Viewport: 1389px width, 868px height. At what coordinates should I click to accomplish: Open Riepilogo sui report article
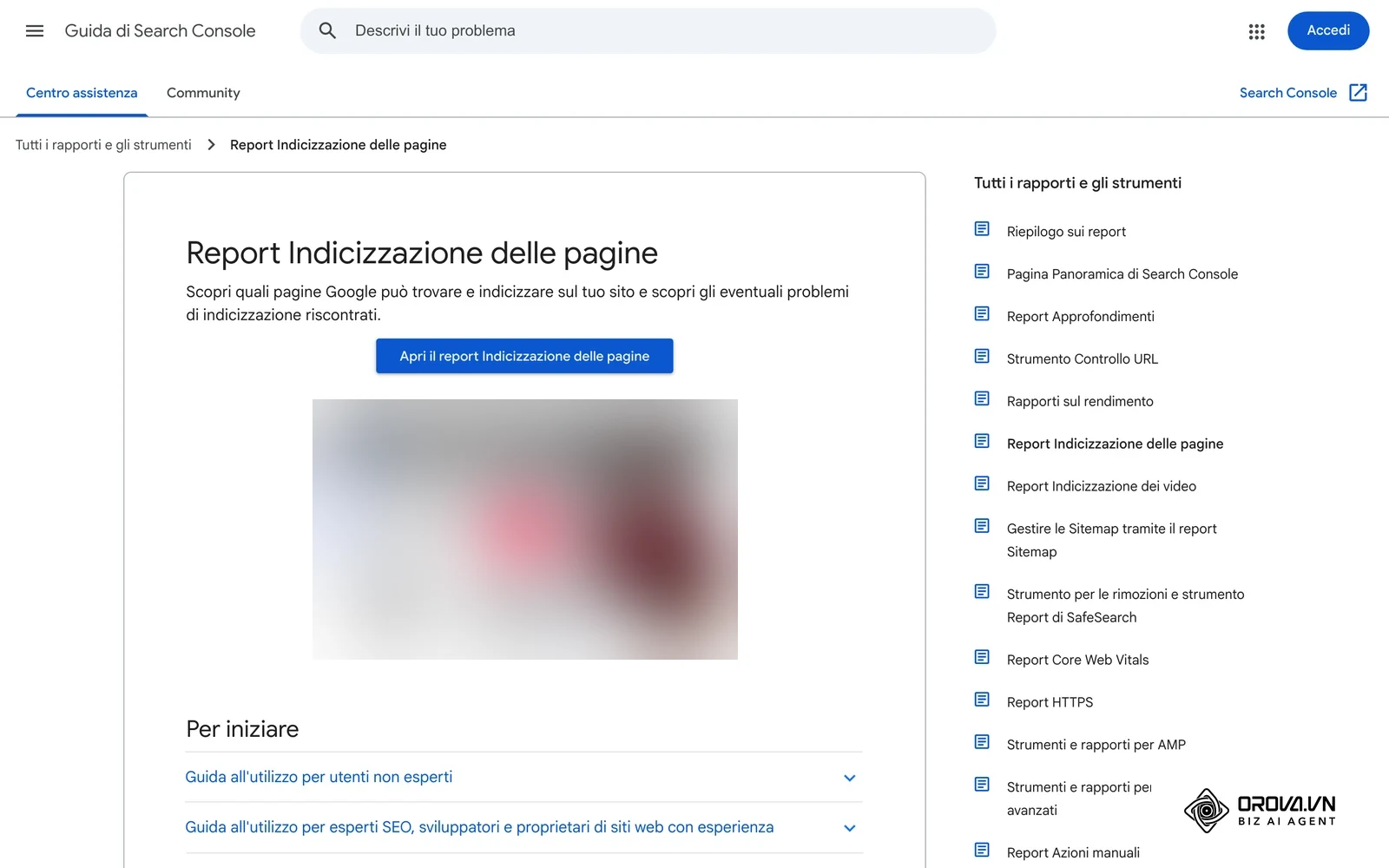(x=1066, y=232)
